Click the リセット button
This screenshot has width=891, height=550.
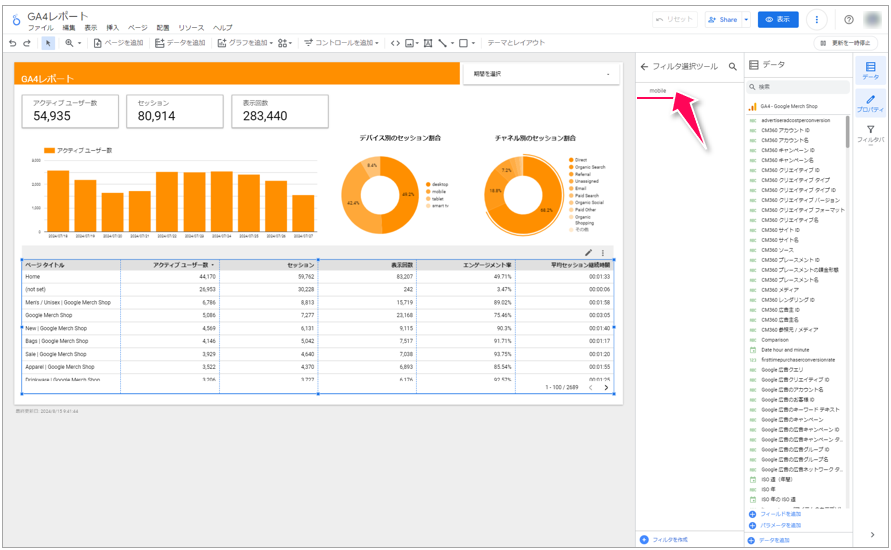675,19
